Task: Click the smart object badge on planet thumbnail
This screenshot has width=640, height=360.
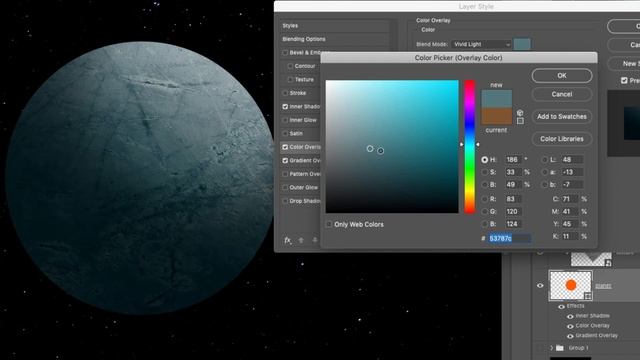Action: pos(587,296)
